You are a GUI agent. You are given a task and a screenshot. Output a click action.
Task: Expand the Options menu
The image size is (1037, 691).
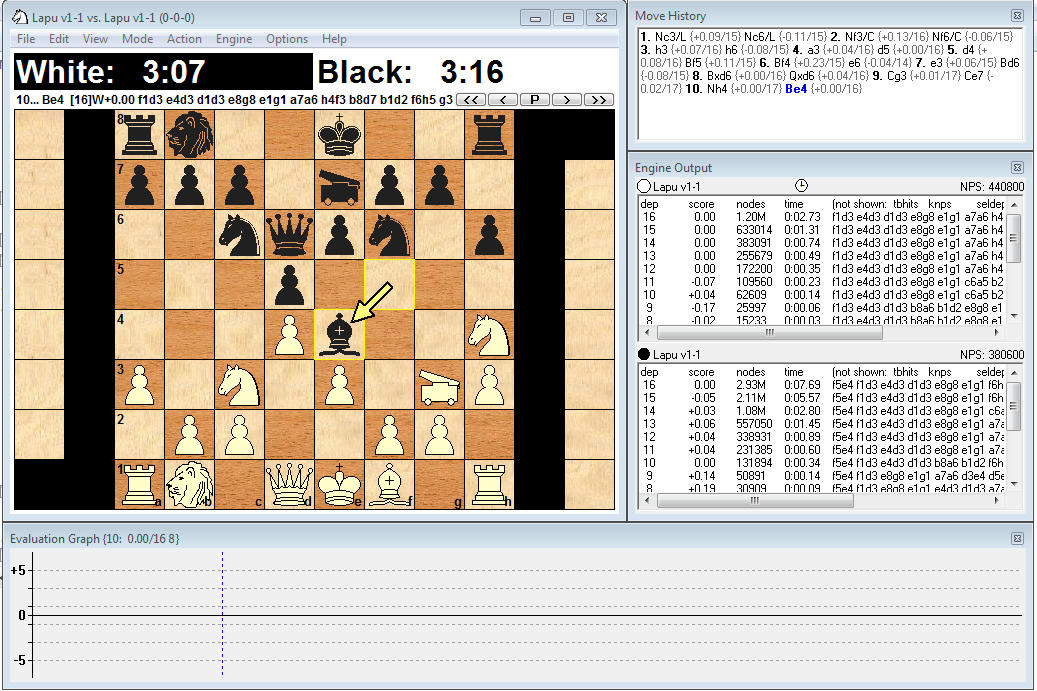pyautogui.click(x=287, y=39)
